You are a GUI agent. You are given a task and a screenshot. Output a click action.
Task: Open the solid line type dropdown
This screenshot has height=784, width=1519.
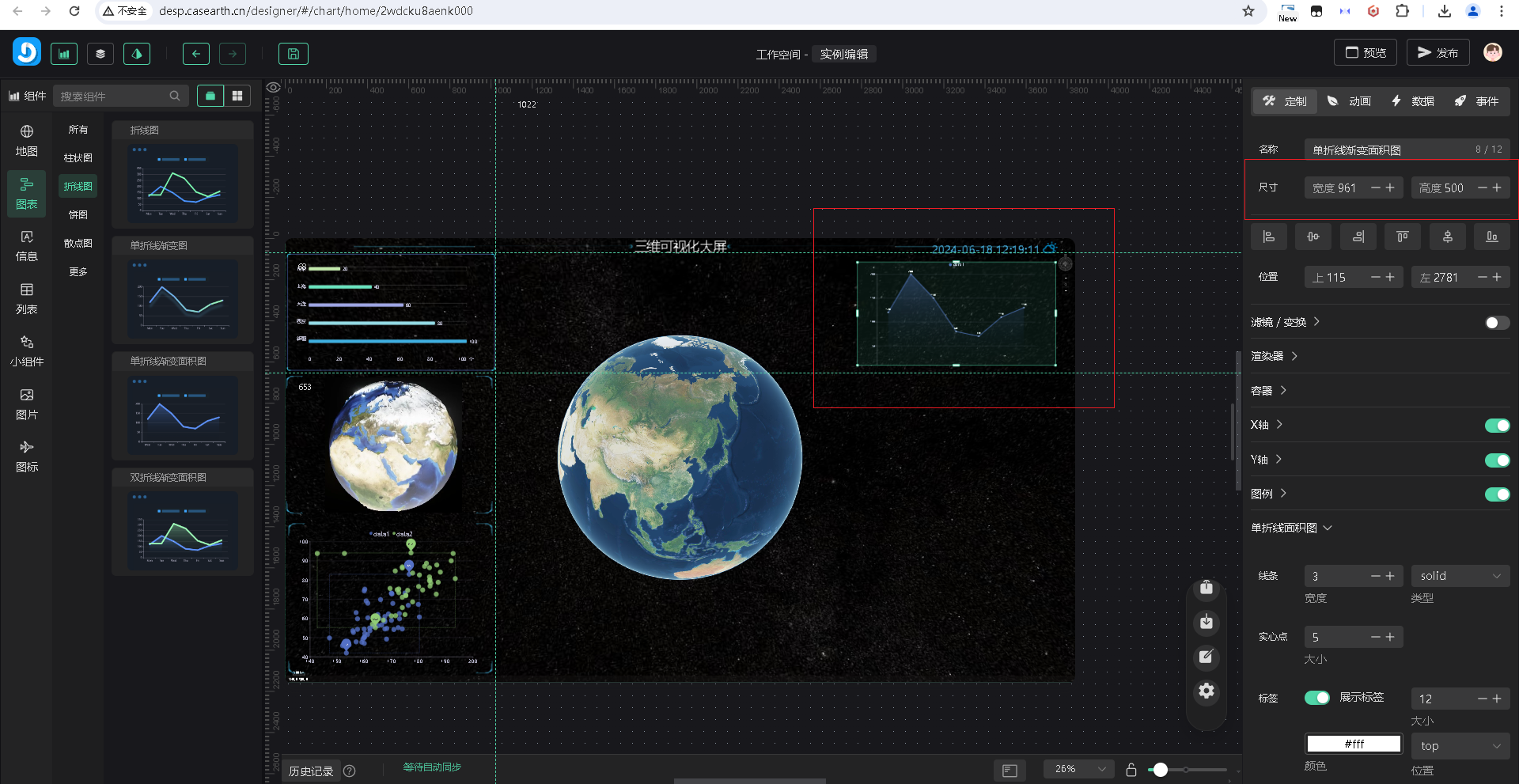(1460, 576)
